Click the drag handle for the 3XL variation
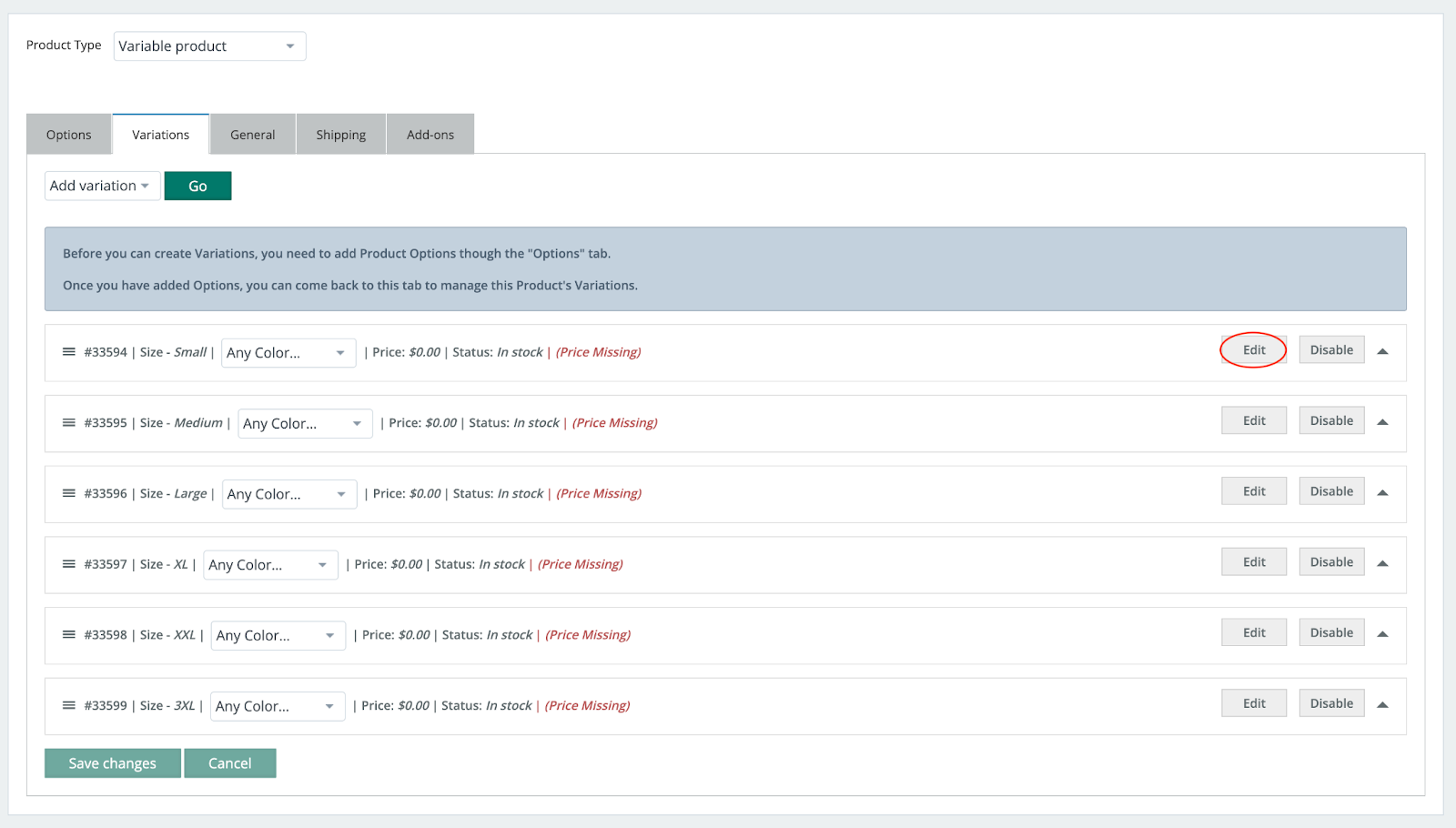Image resolution: width=1456 pixels, height=828 pixels. 68,705
